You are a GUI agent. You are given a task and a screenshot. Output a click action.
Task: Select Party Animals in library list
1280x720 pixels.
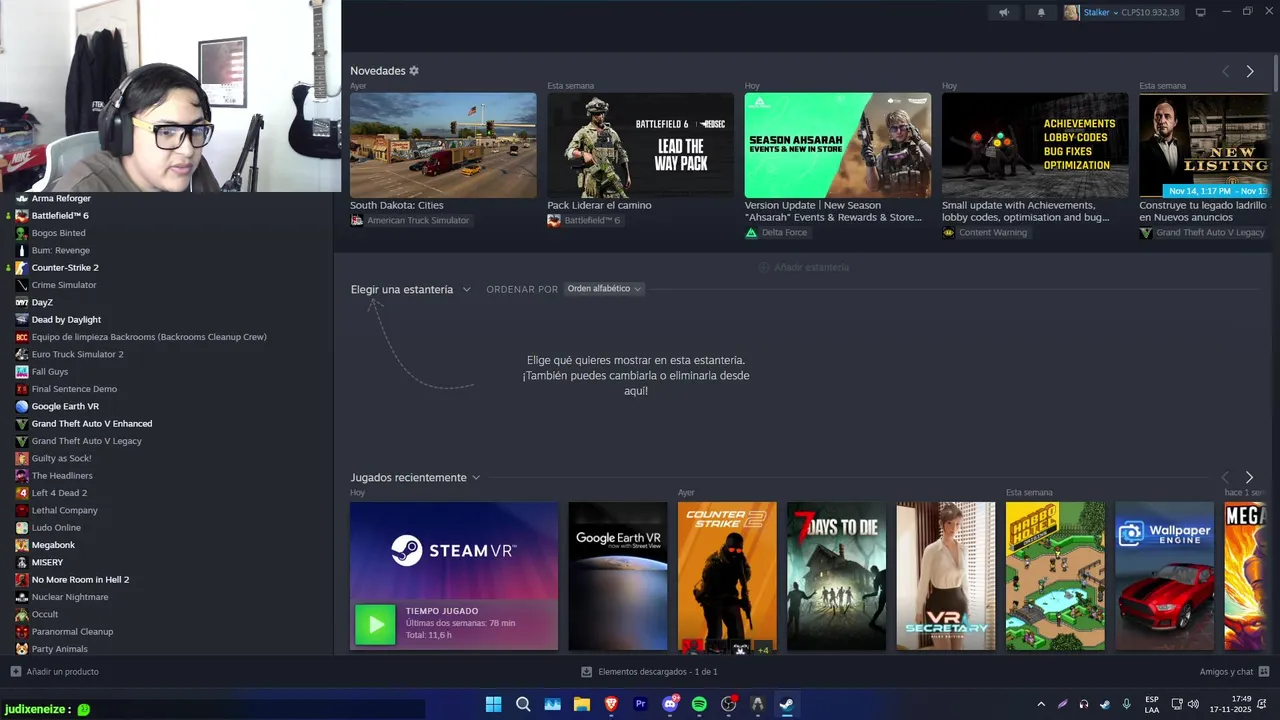point(60,649)
